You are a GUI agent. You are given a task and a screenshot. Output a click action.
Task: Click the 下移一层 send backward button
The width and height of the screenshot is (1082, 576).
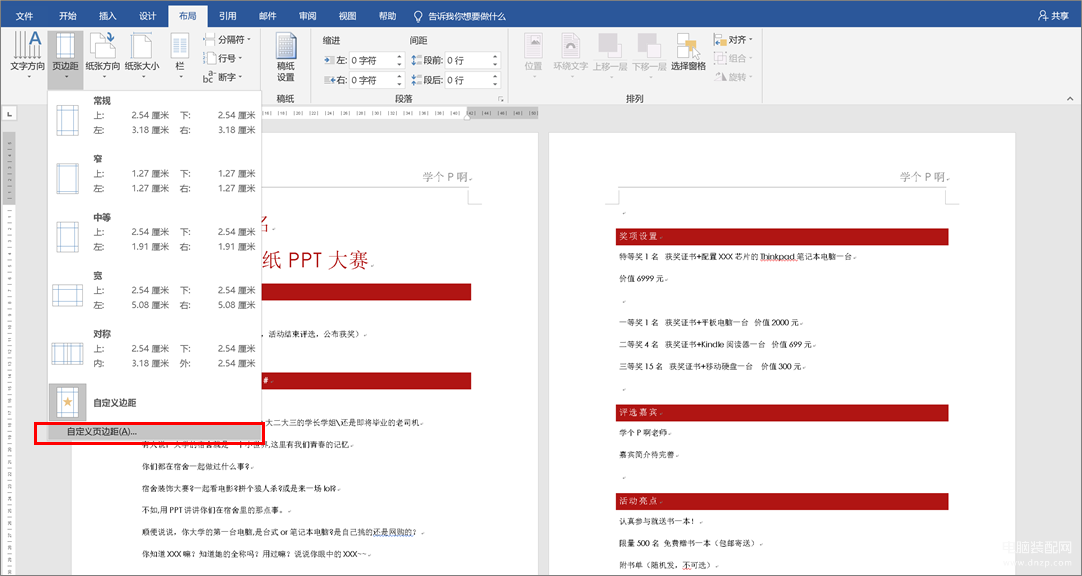coord(649,53)
